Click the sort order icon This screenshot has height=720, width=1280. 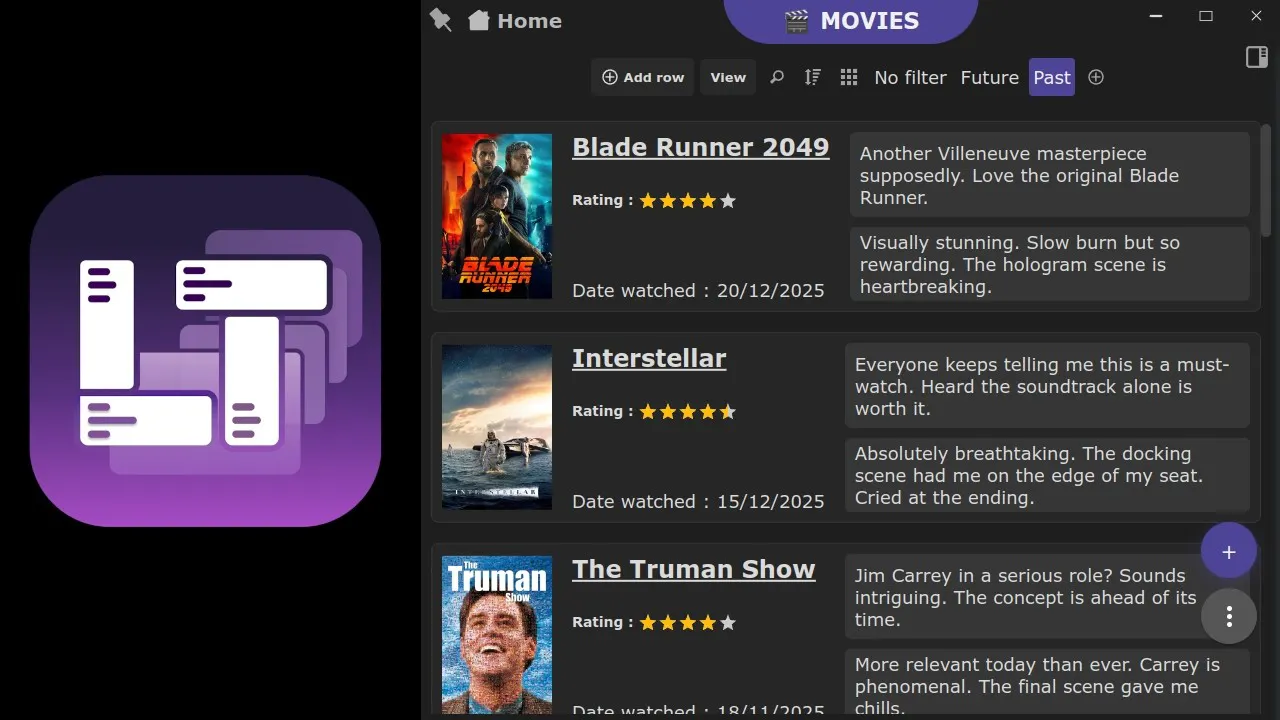812,77
